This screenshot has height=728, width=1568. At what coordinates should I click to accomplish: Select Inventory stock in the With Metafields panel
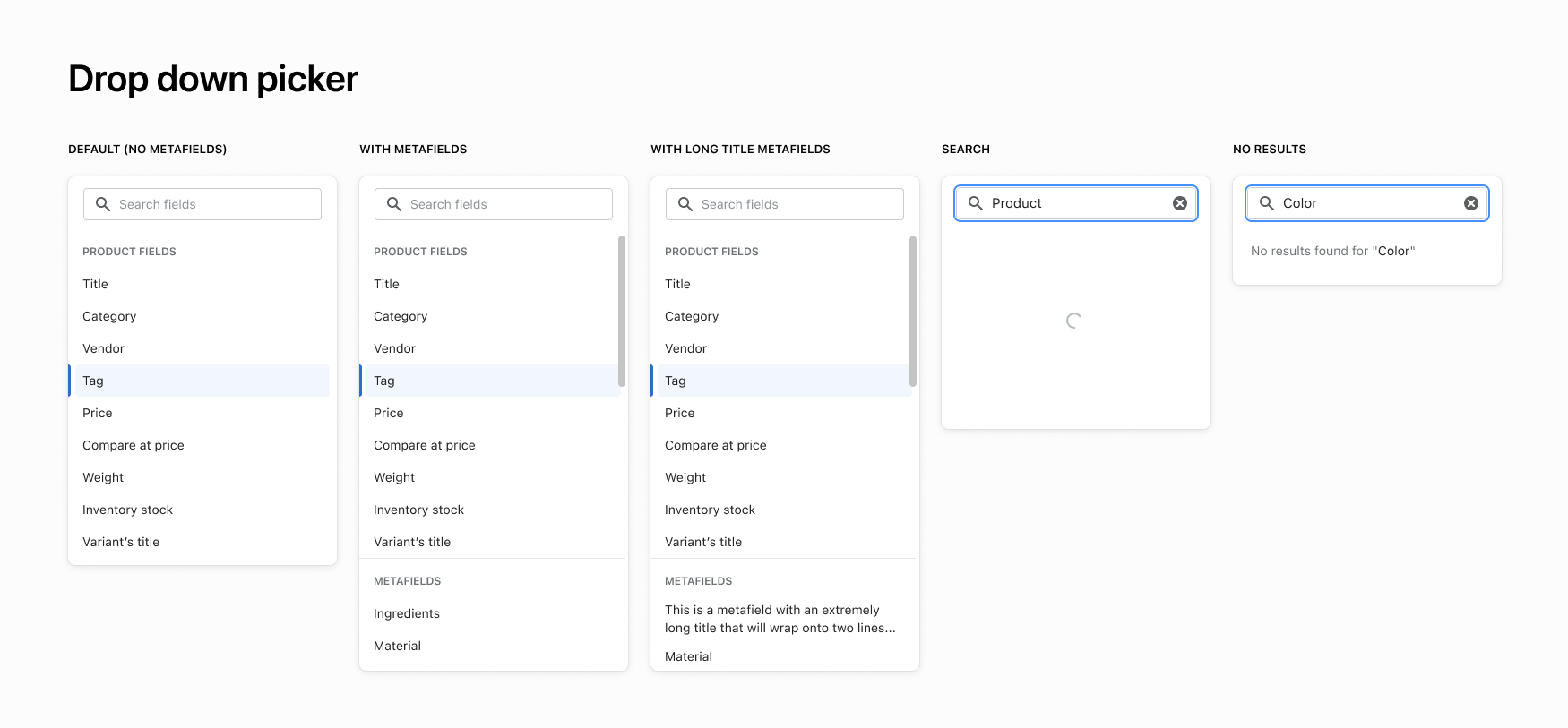point(490,510)
